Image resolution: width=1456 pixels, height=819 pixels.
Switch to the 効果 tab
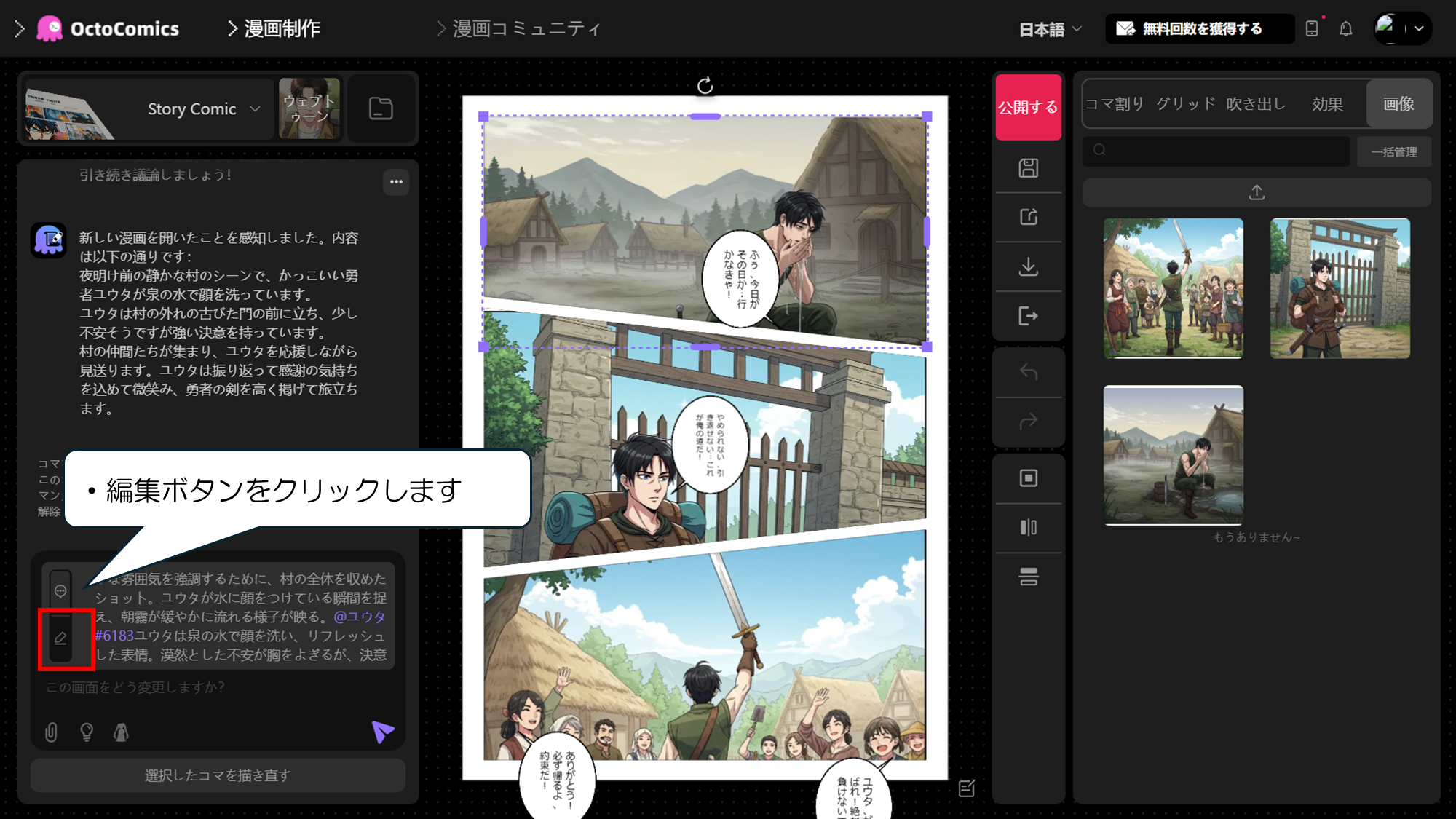point(1327,104)
